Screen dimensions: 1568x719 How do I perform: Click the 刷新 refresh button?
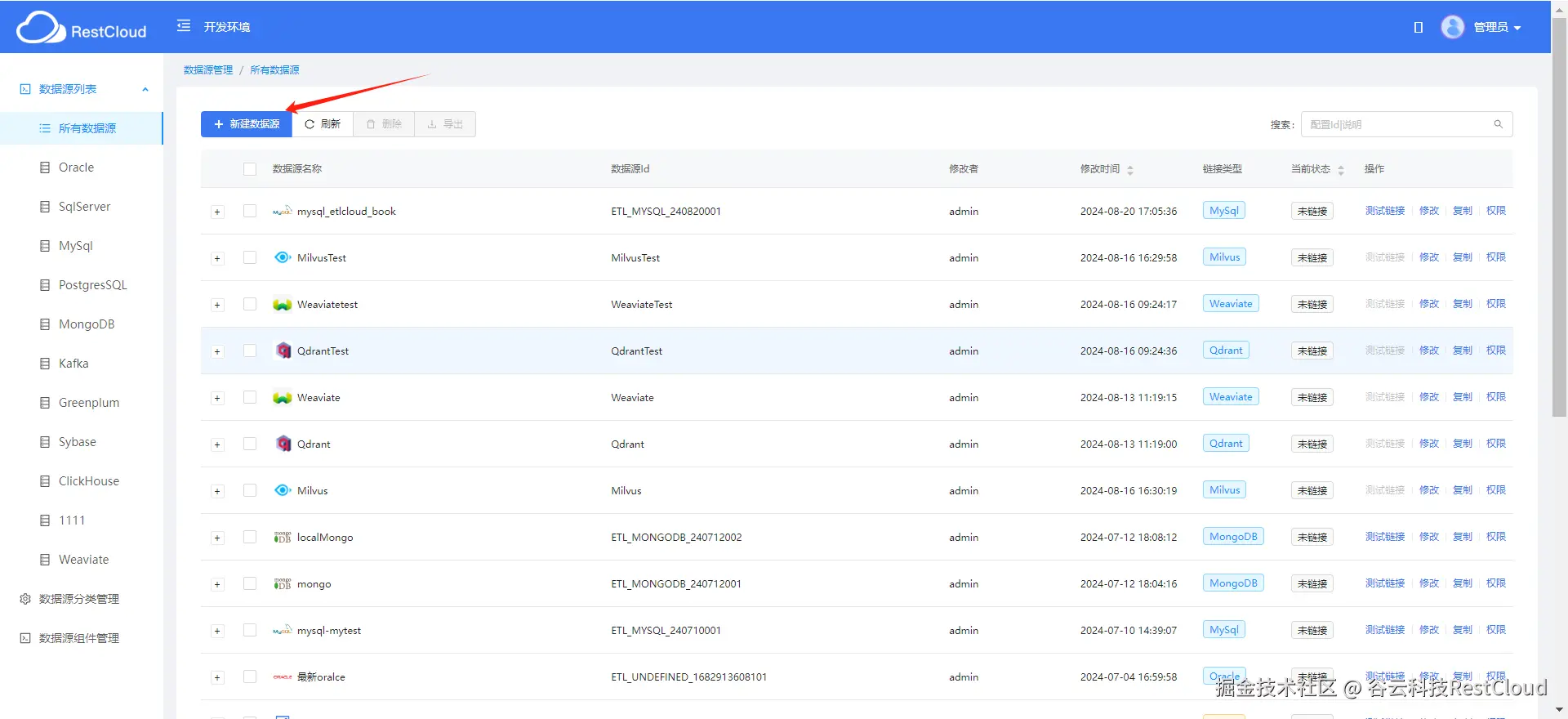(323, 124)
